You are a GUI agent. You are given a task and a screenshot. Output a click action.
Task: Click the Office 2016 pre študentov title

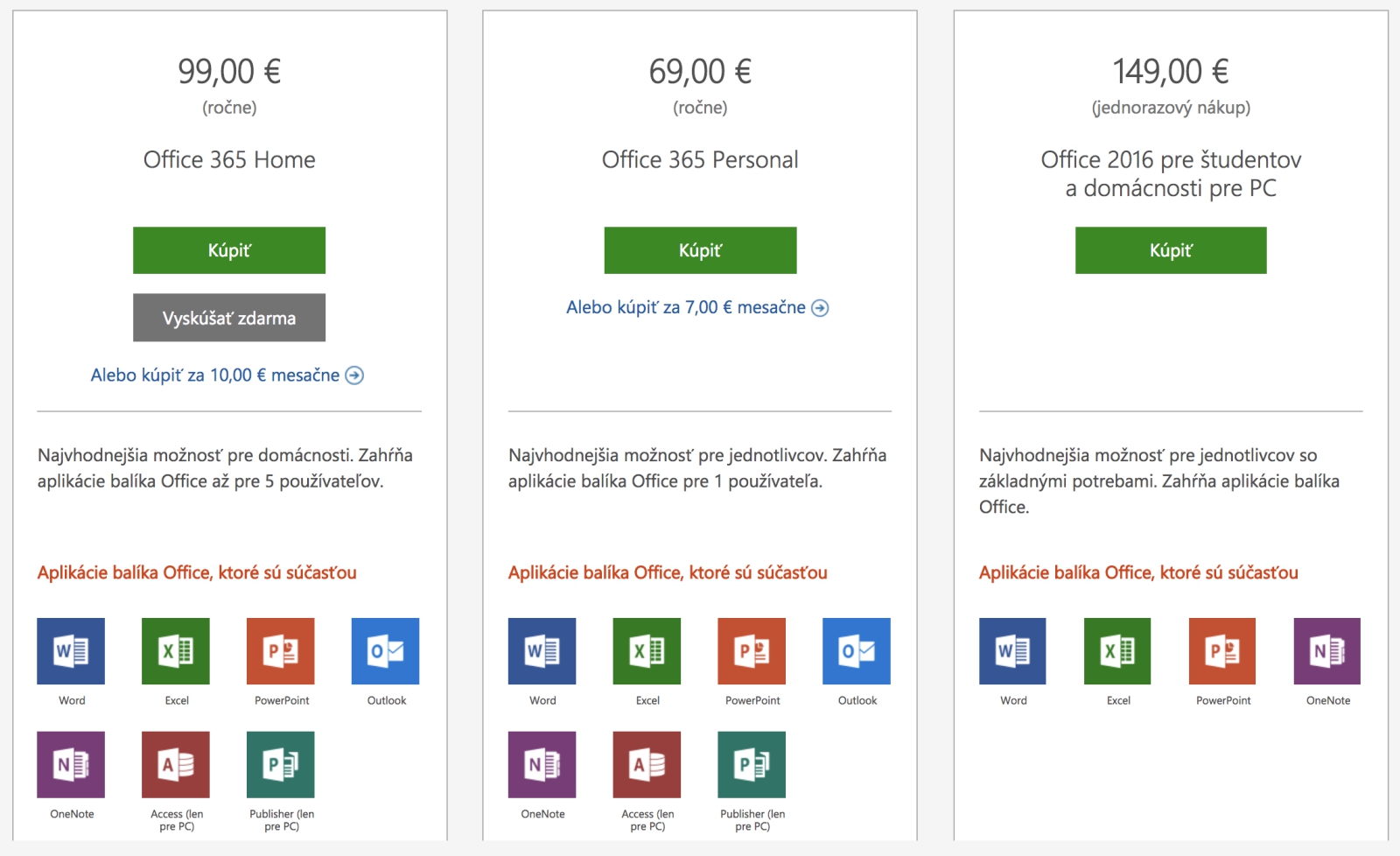1171,174
